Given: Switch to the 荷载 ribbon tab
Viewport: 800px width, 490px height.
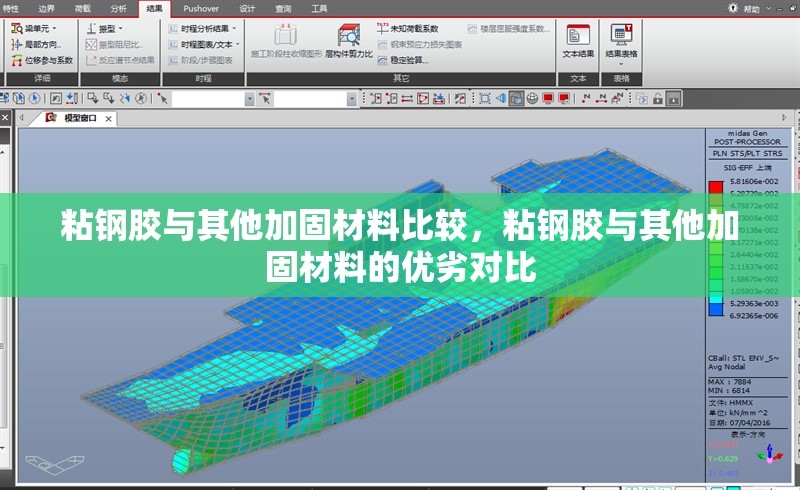Looking at the screenshot, I should (83, 9).
